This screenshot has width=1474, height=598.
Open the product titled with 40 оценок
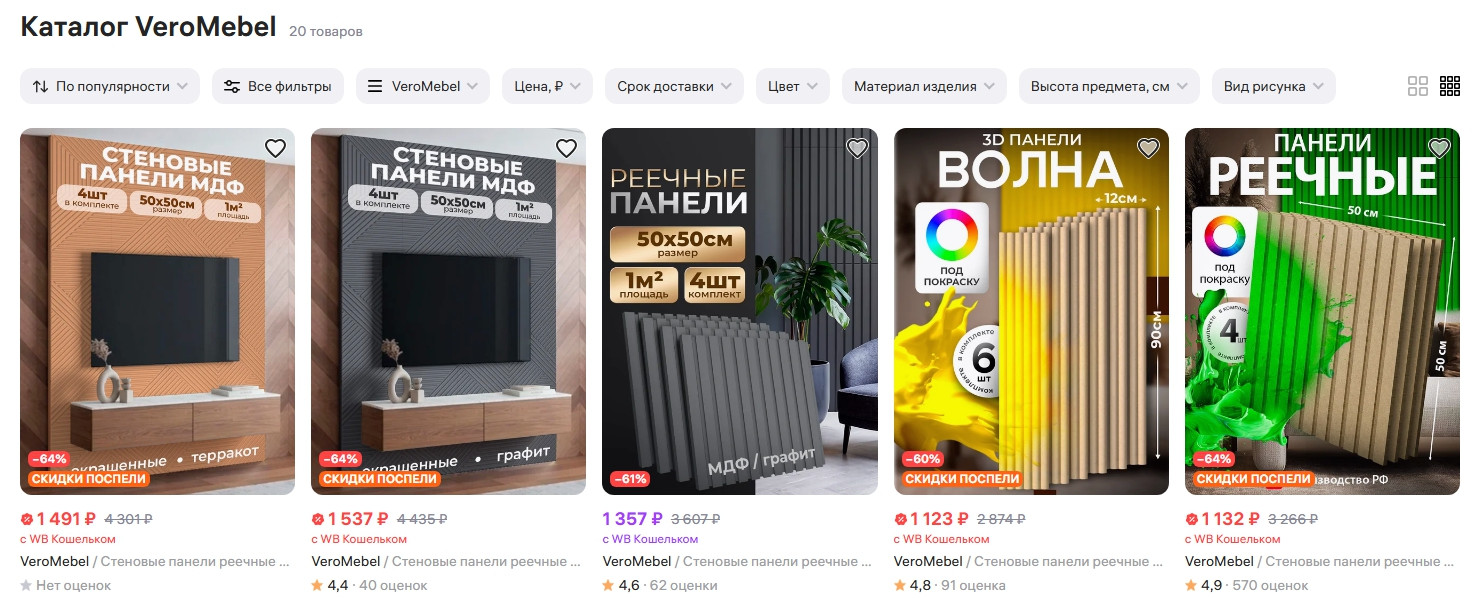coord(449,561)
